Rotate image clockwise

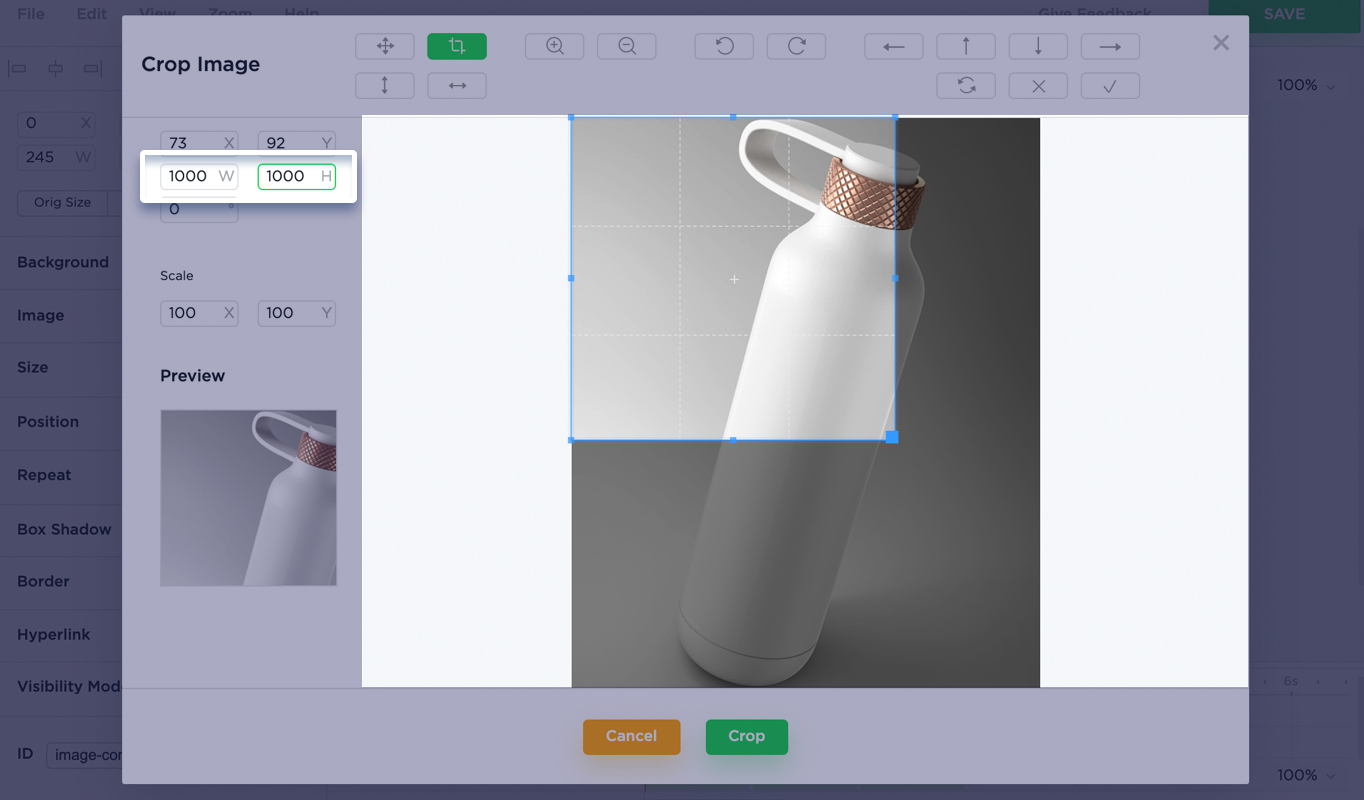[x=796, y=46]
